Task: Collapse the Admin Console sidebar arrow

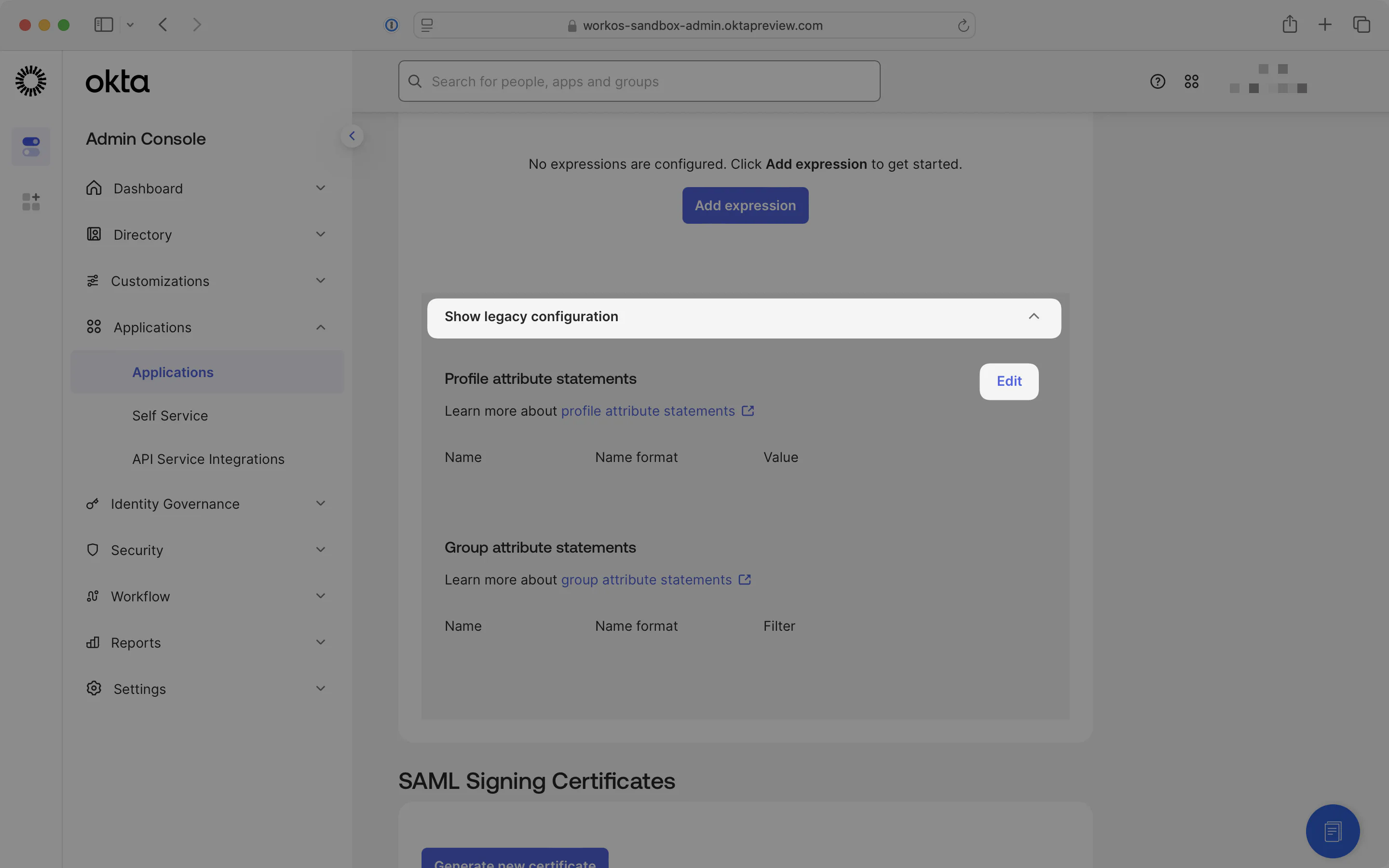Action: click(352, 136)
